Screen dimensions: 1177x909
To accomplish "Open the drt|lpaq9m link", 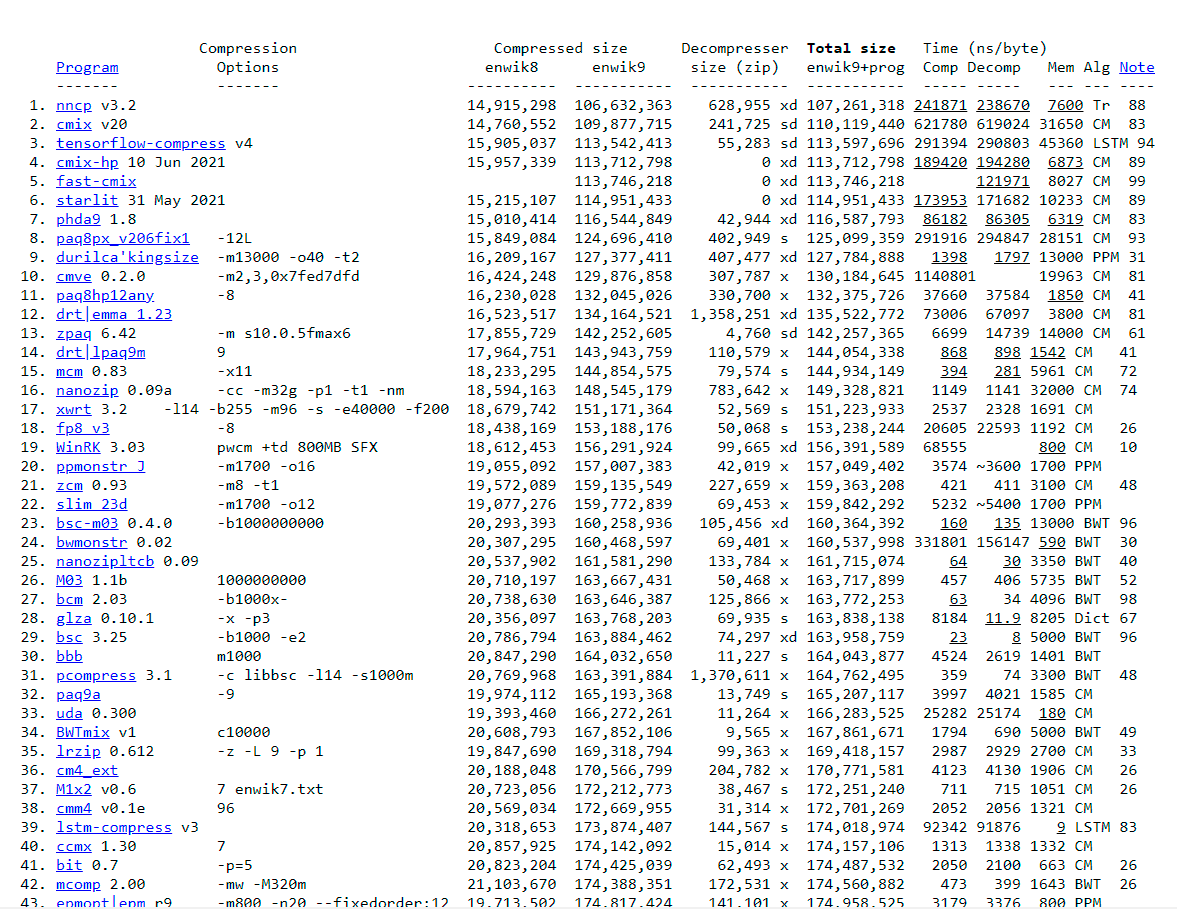I will [x=101, y=352].
